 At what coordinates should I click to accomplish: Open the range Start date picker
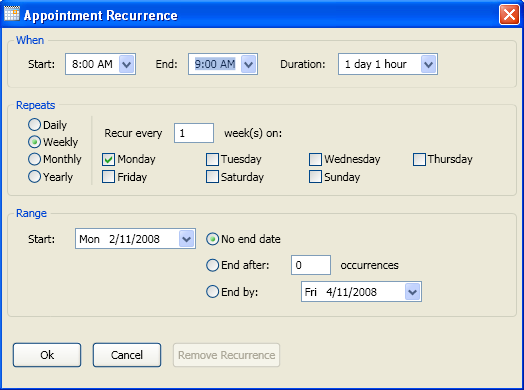tap(186, 239)
